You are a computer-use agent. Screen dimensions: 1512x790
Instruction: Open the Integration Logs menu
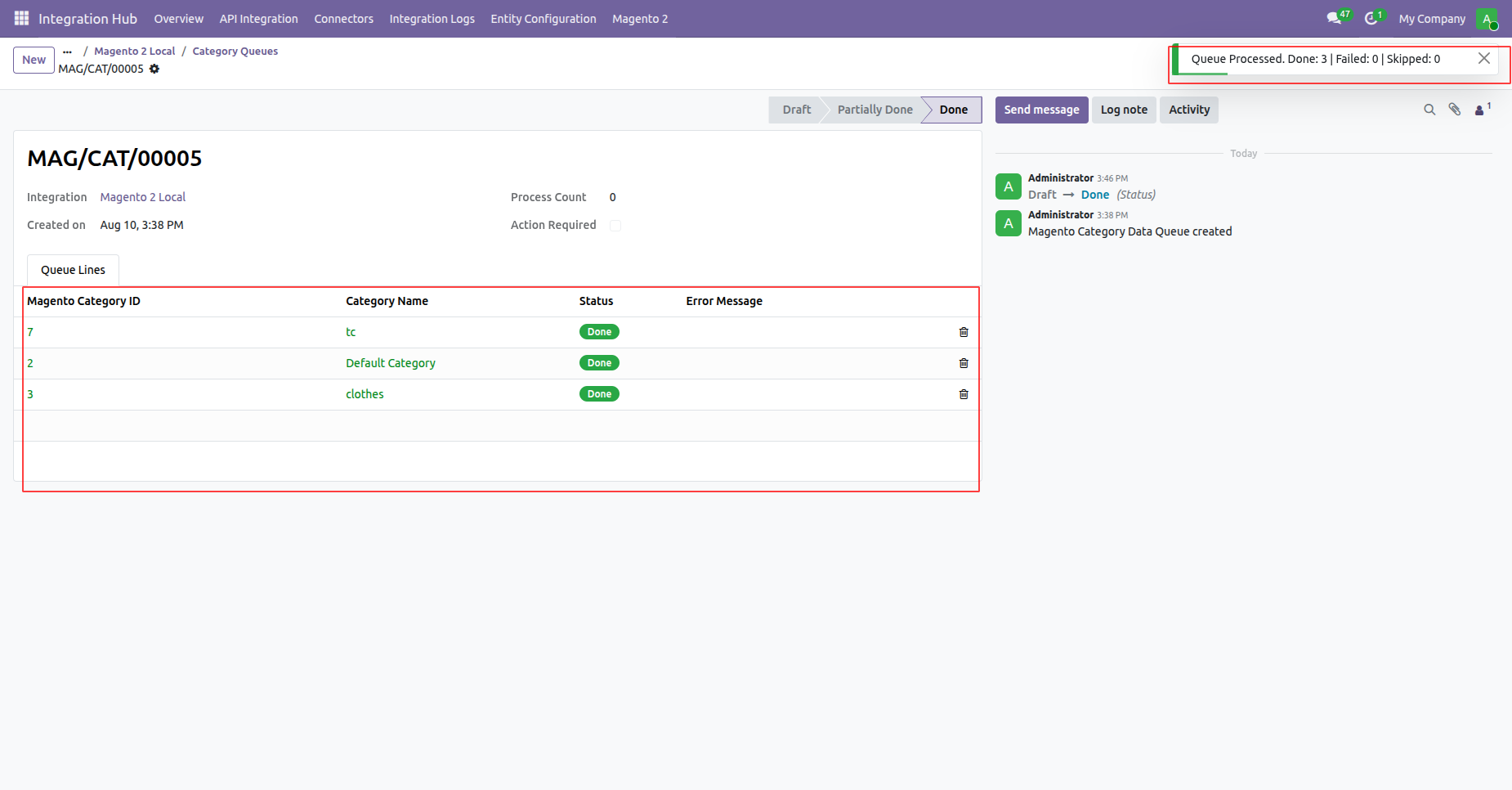tap(432, 19)
